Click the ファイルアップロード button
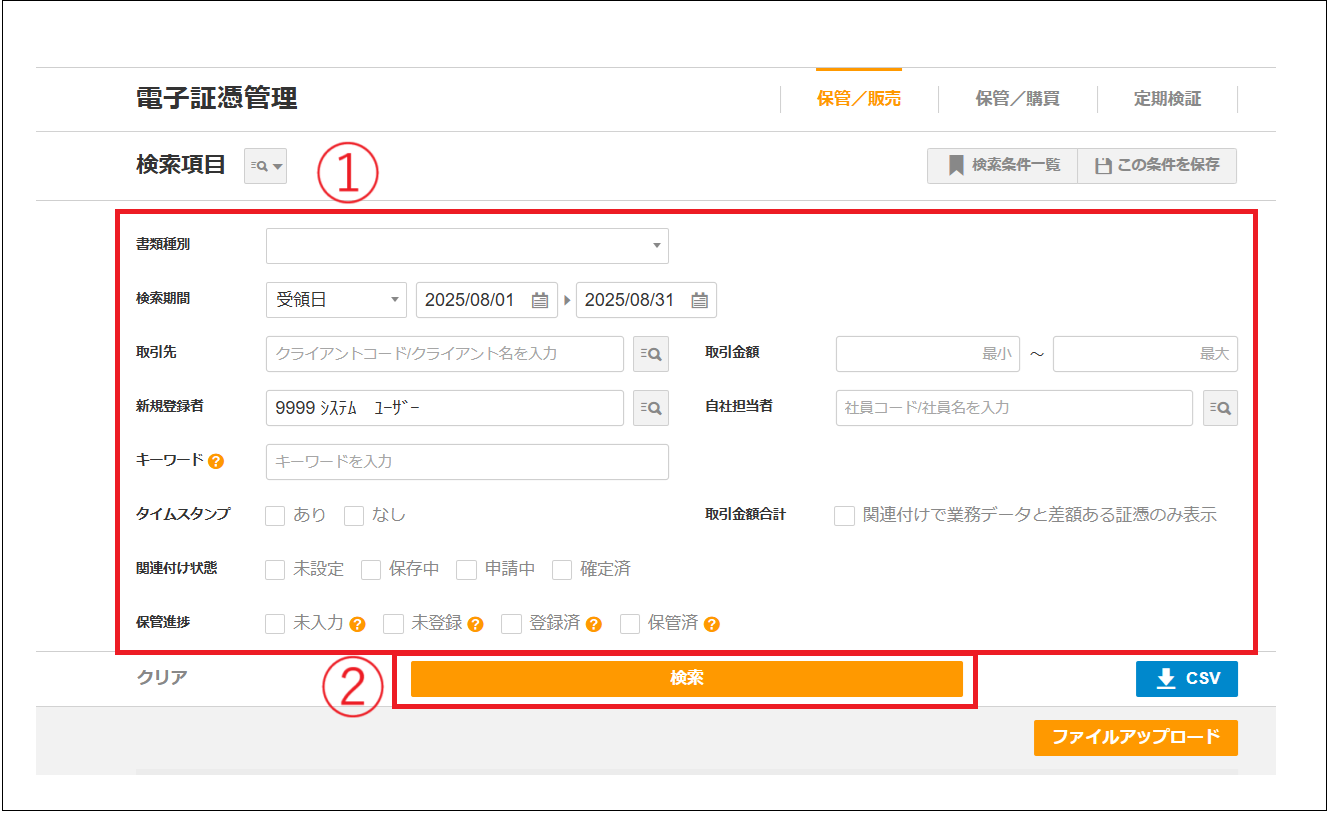This screenshot has height=816, width=1331. tap(1135, 737)
